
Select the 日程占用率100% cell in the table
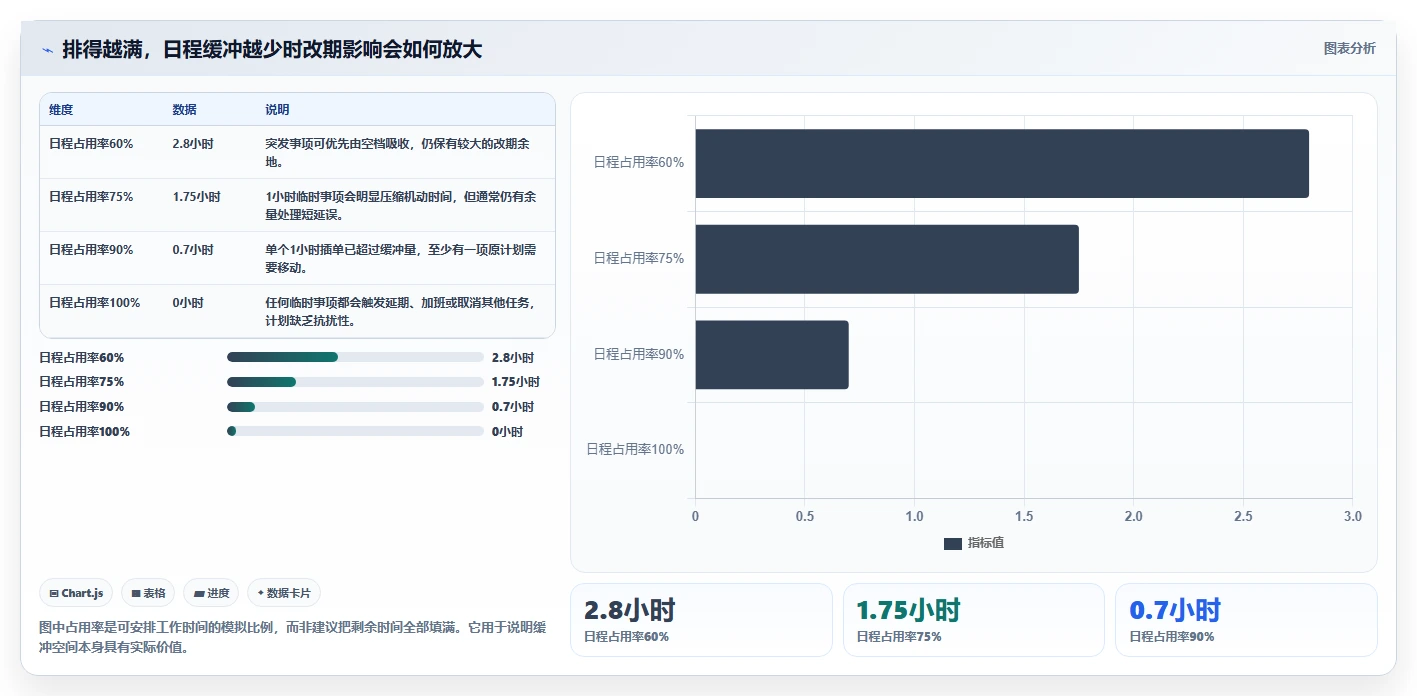tap(95, 303)
